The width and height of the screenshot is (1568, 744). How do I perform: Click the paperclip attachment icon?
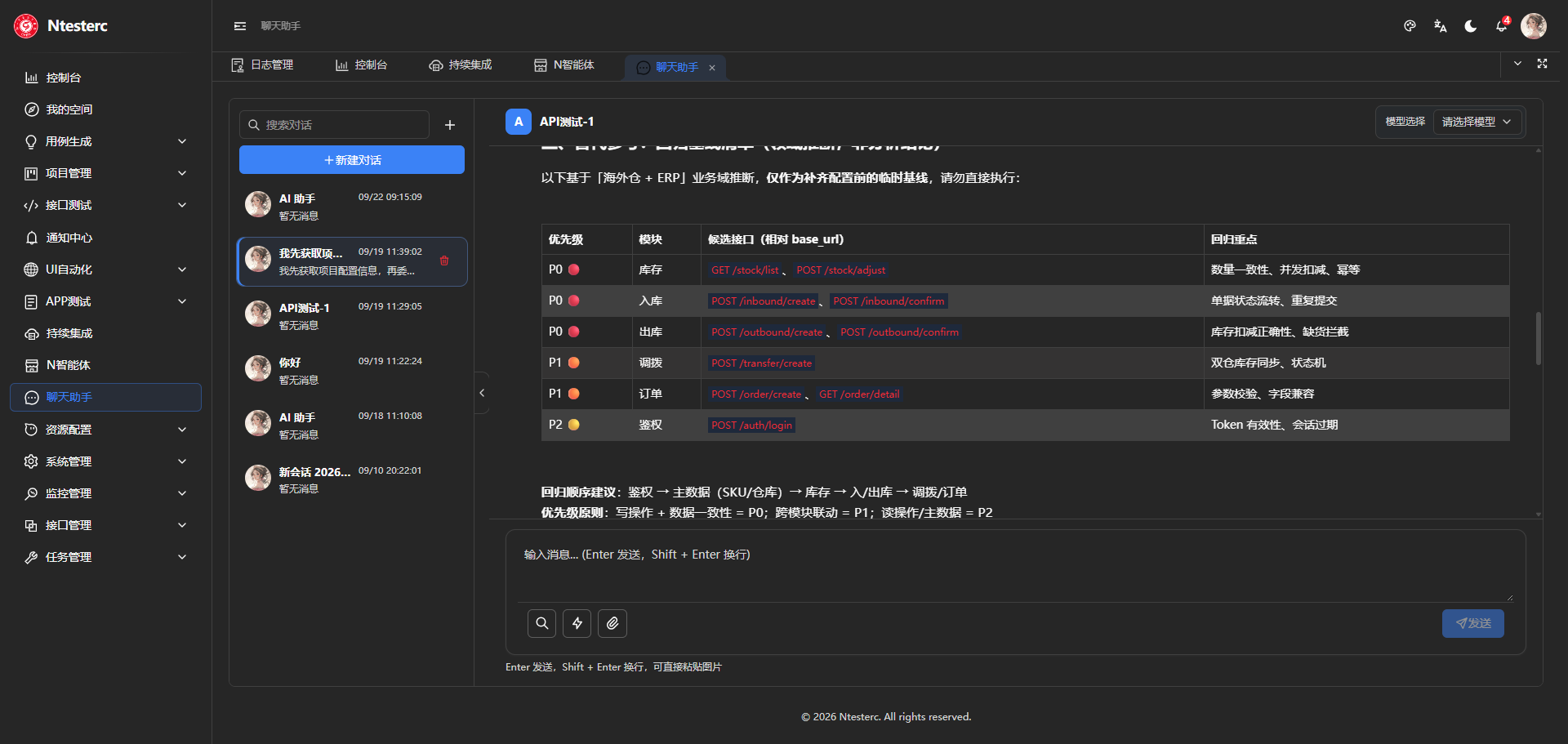612,623
